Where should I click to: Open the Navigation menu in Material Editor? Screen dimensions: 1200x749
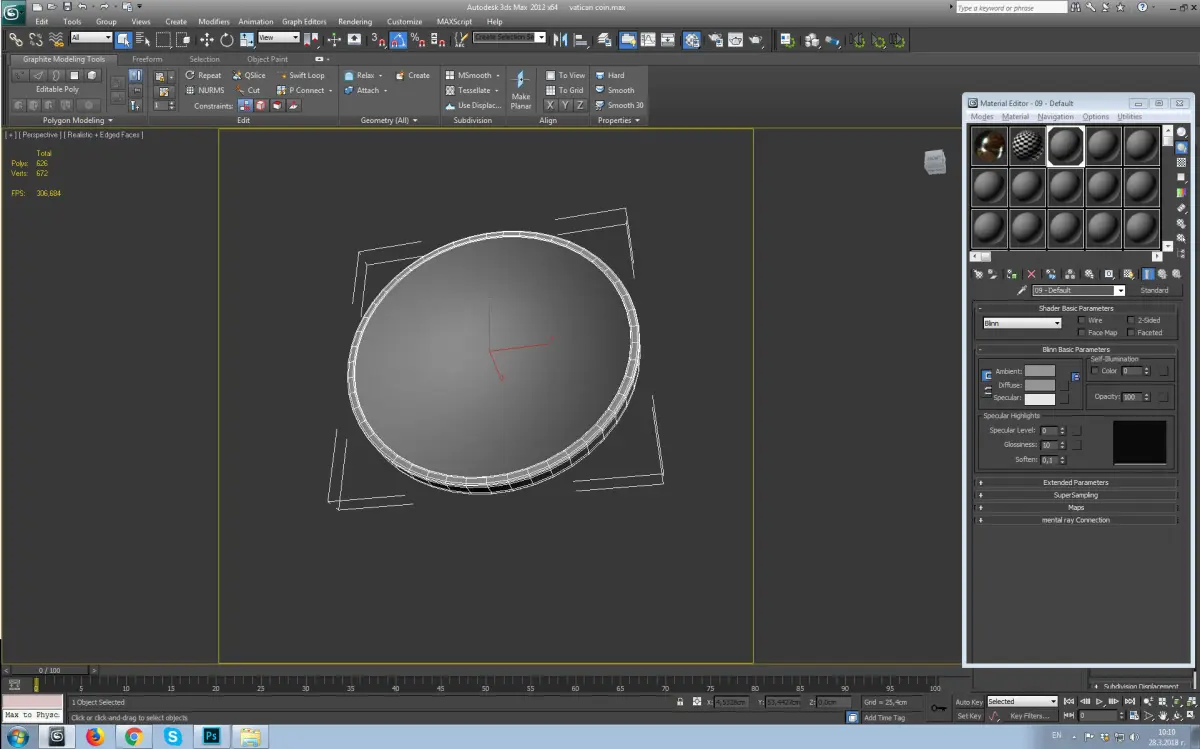(x=1055, y=117)
